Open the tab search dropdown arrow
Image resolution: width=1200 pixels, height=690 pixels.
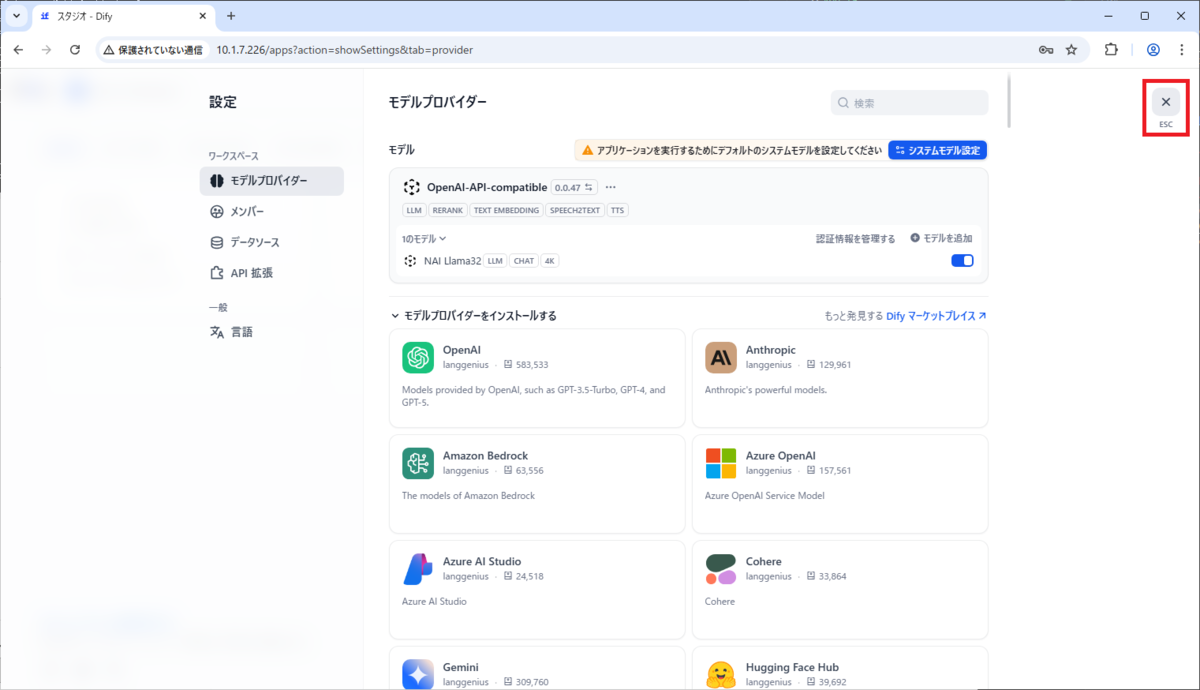click(17, 16)
